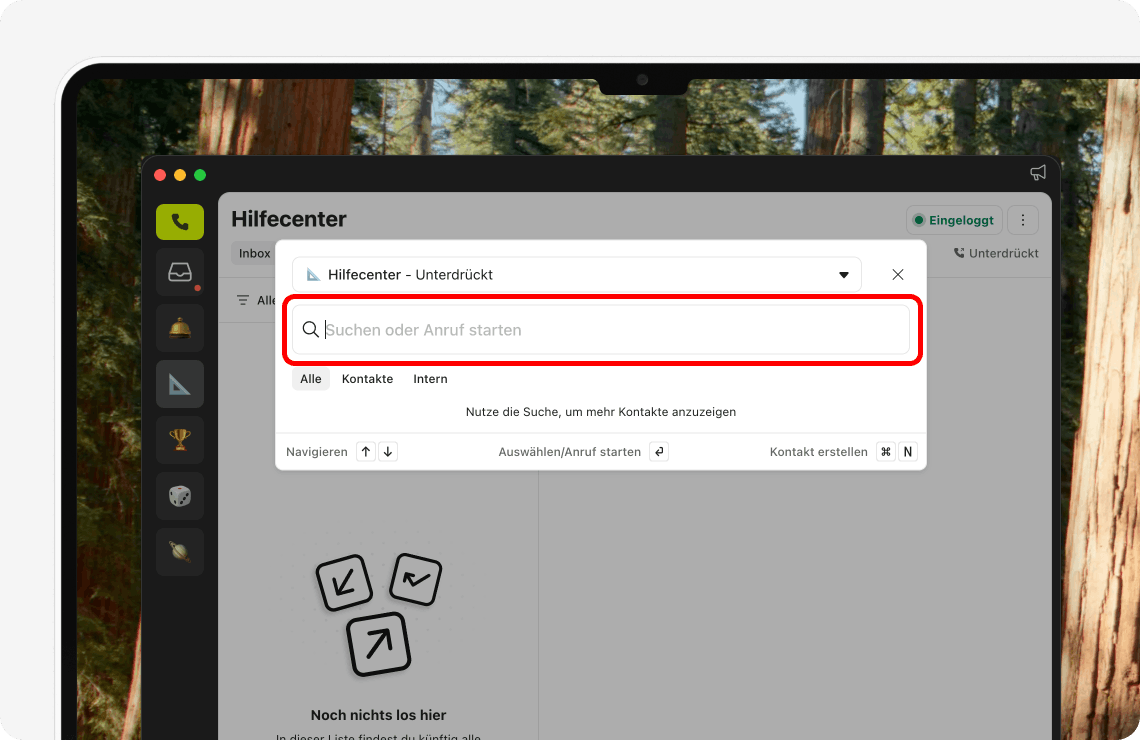The height and width of the screenshot is (740, 1140).
Task: Open the Saturn planet icon in sidebar
Action: click(179, 551)
